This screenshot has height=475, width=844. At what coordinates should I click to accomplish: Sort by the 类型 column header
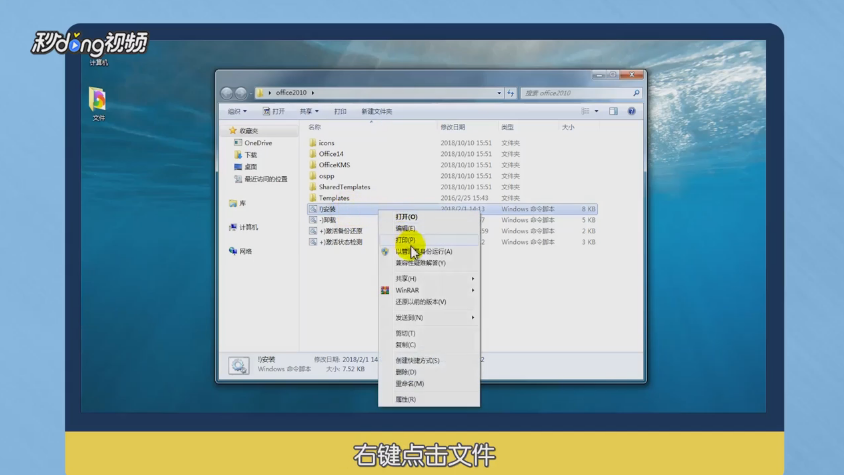pyautogui.click(x=508, y=127)
